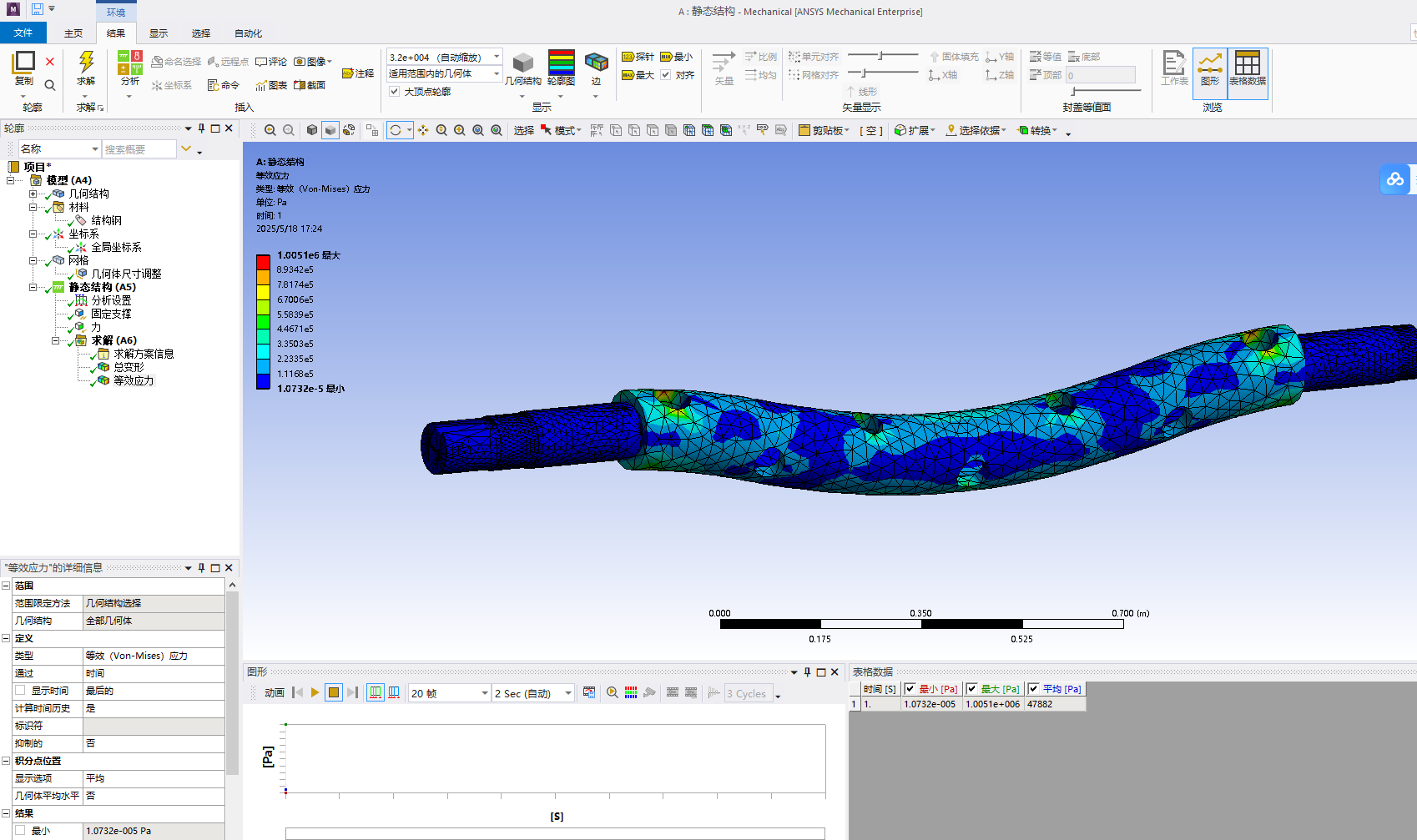
Task: Click the 环境 context tab
Action: 116,12
